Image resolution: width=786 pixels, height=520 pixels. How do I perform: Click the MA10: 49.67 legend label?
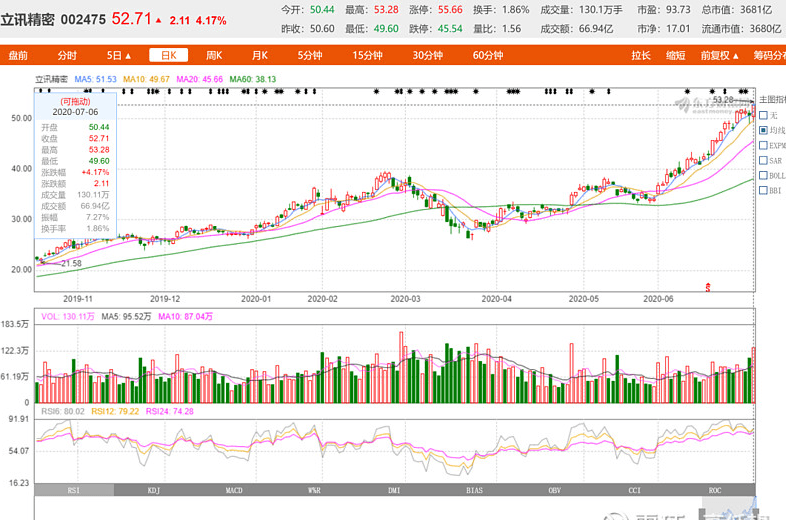(x=146, y=79)
